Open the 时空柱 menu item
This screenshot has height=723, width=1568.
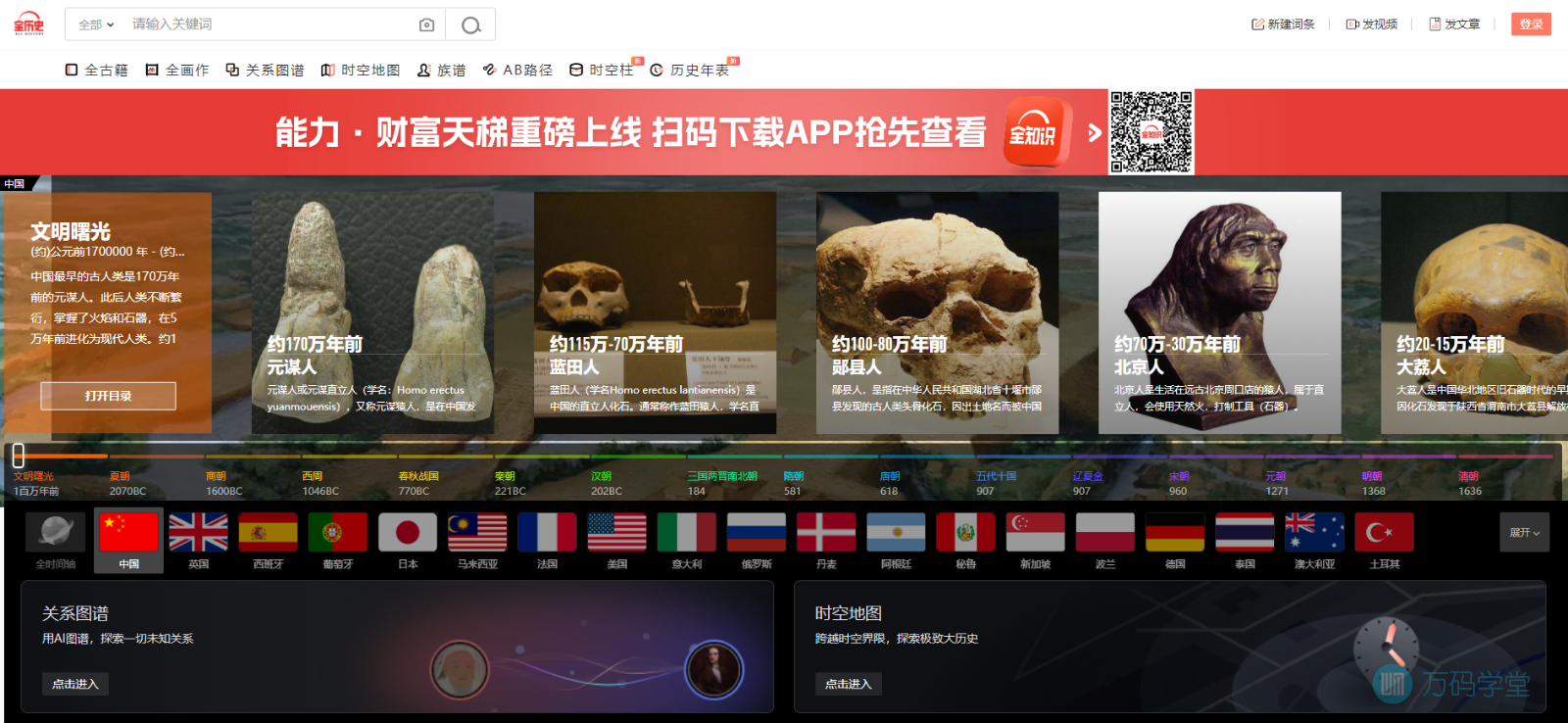602,70
